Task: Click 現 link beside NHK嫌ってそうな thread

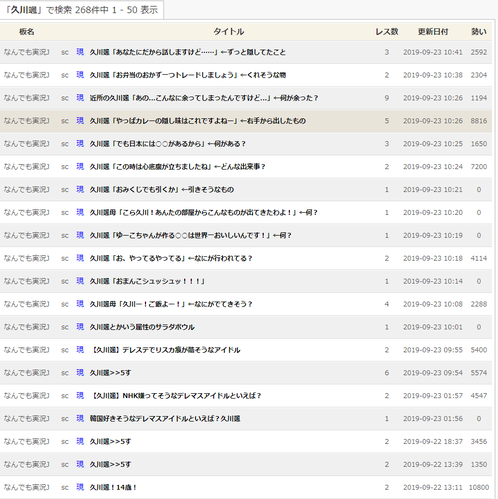Action: pos(80,396)
